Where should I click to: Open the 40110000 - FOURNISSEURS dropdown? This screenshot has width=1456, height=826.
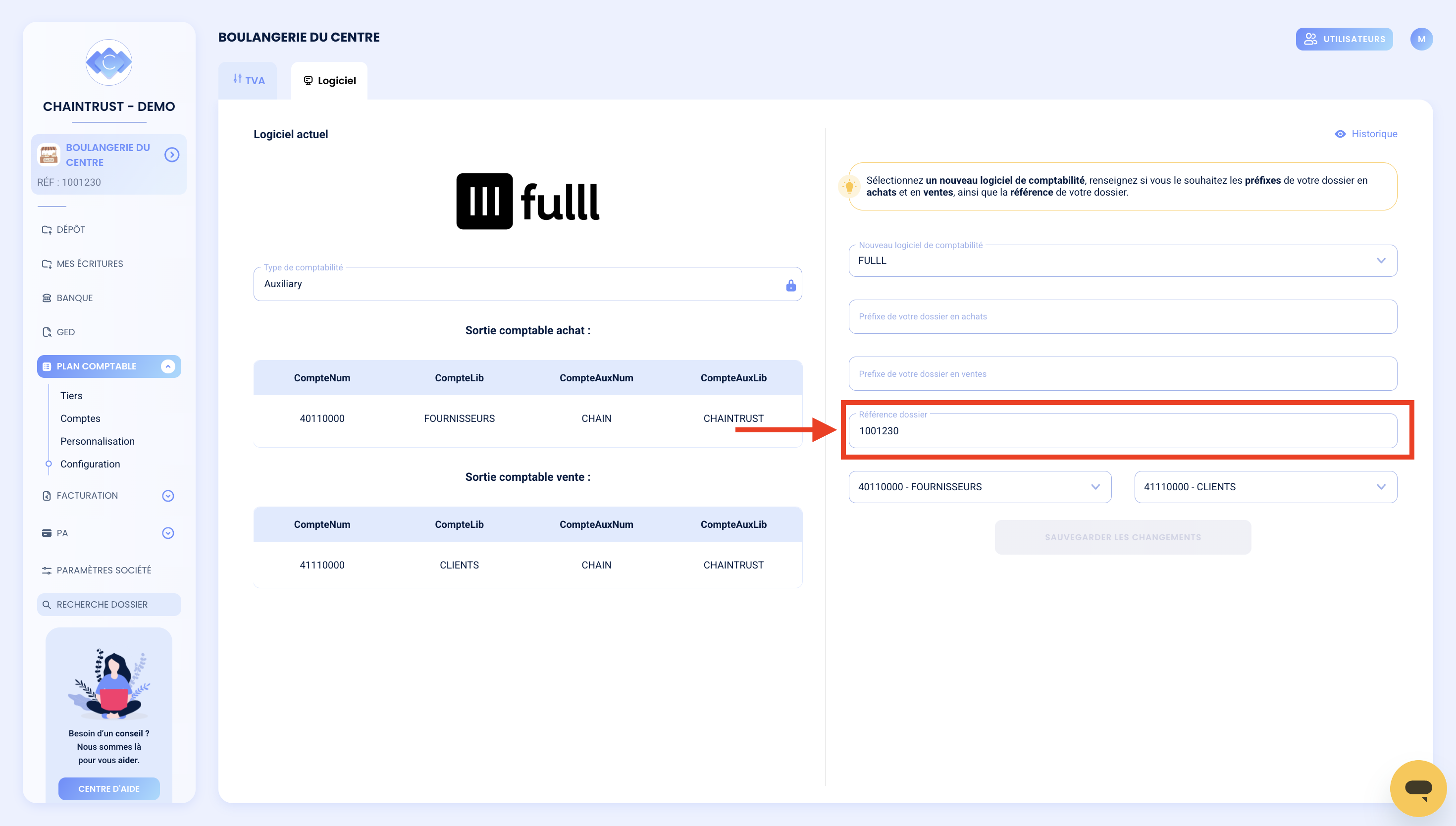(x=980, y=487)
